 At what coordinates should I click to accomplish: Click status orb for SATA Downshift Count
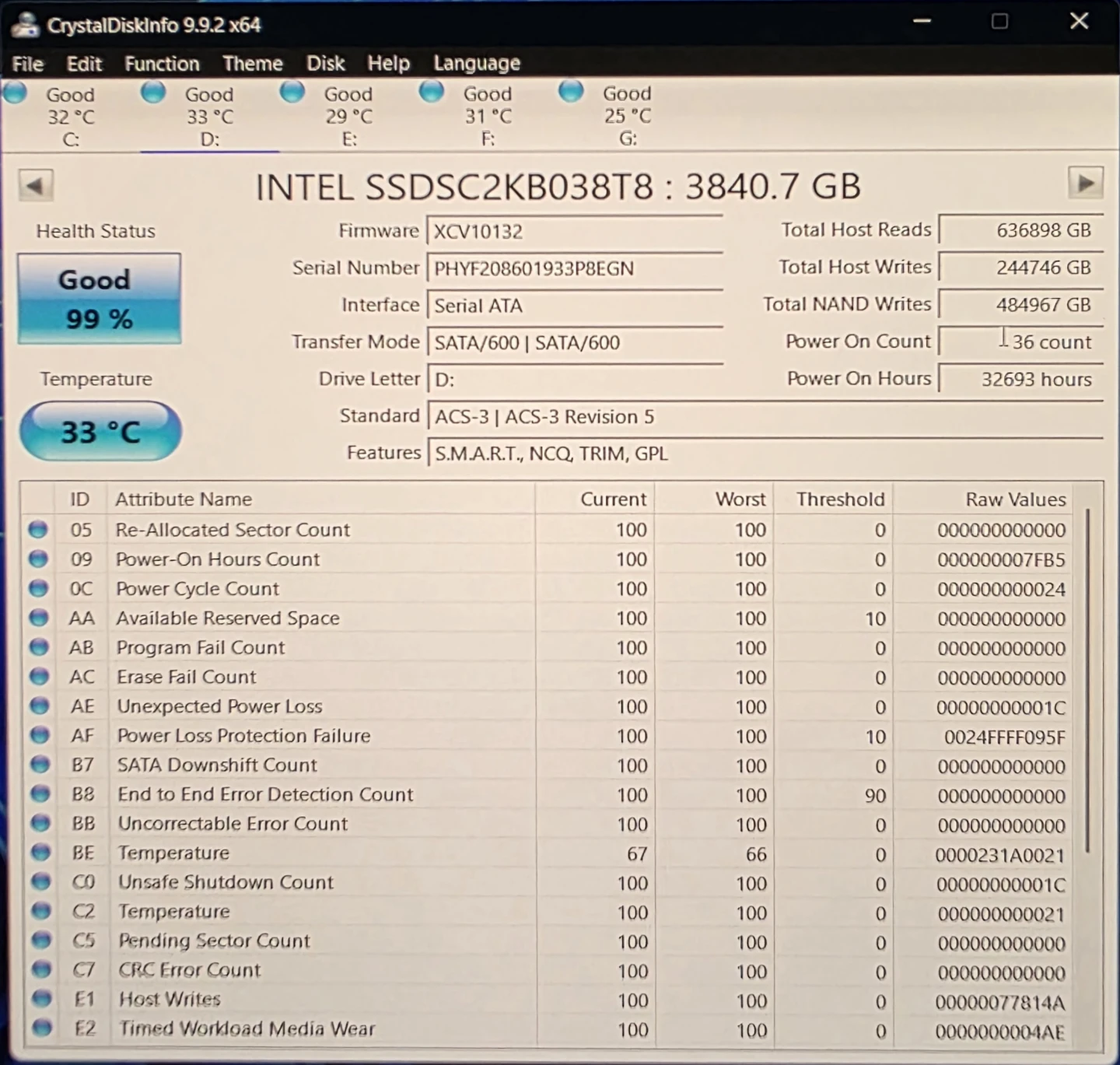(40, 765)
